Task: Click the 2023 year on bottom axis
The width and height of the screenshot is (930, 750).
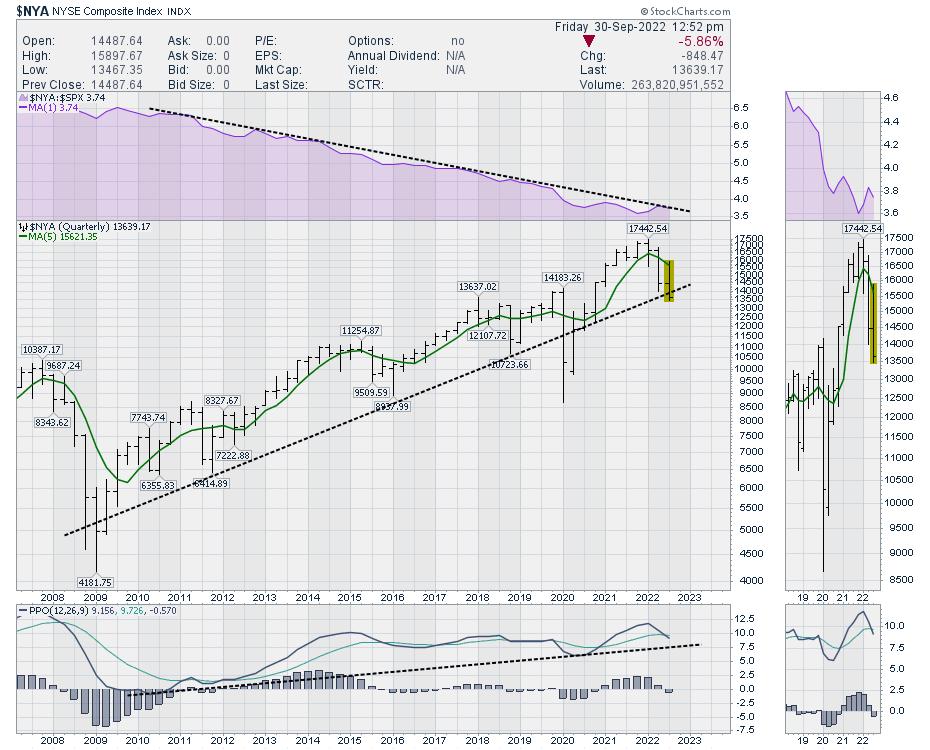Action: (x=690, y=741)
